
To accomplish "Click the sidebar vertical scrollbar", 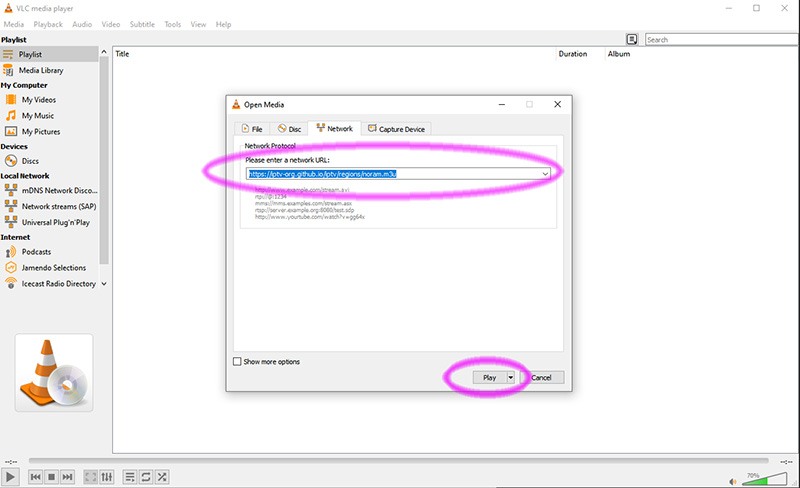I will 104,161.
